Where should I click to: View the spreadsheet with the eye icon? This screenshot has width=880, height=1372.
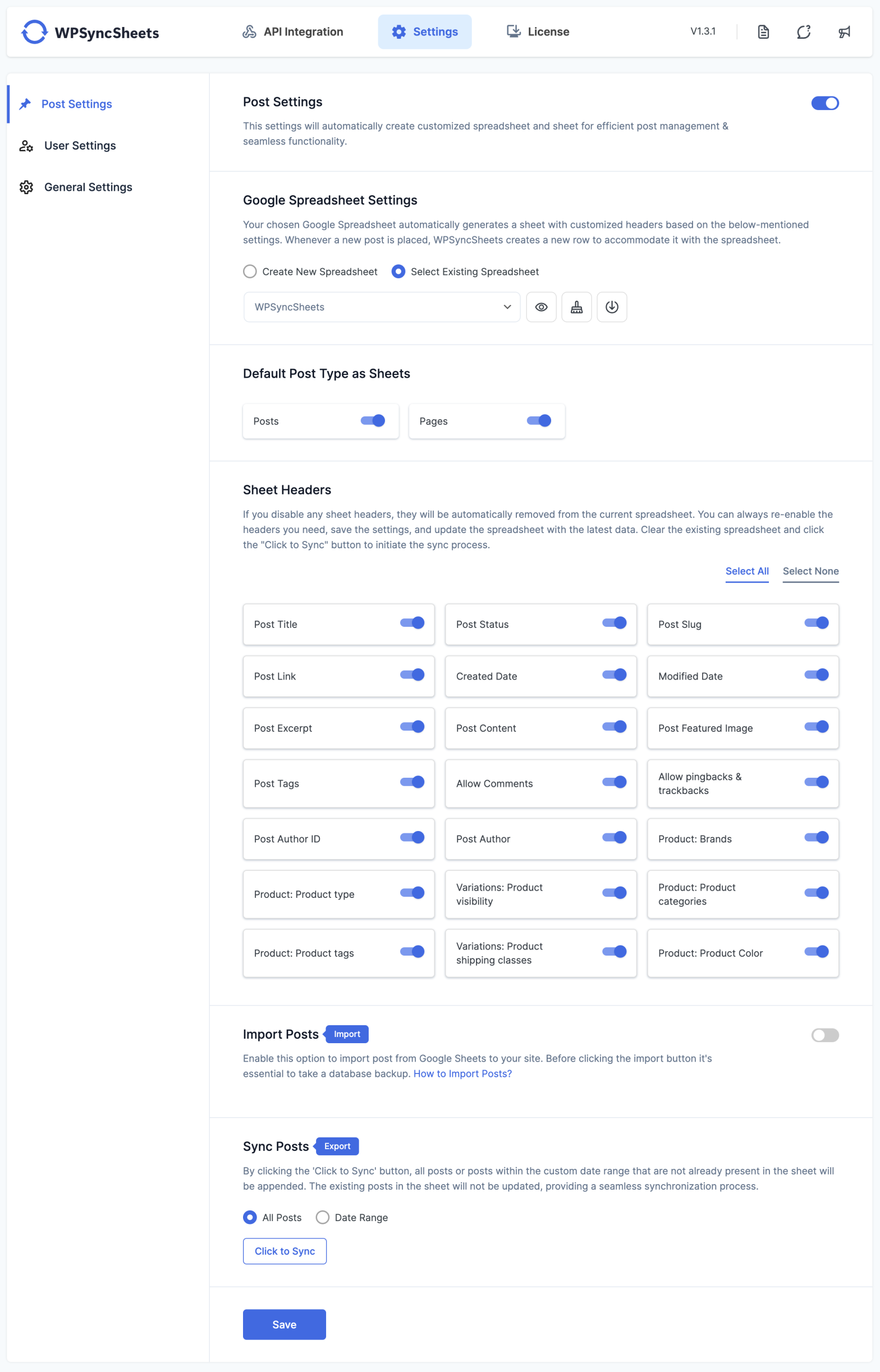pos(541,308)
